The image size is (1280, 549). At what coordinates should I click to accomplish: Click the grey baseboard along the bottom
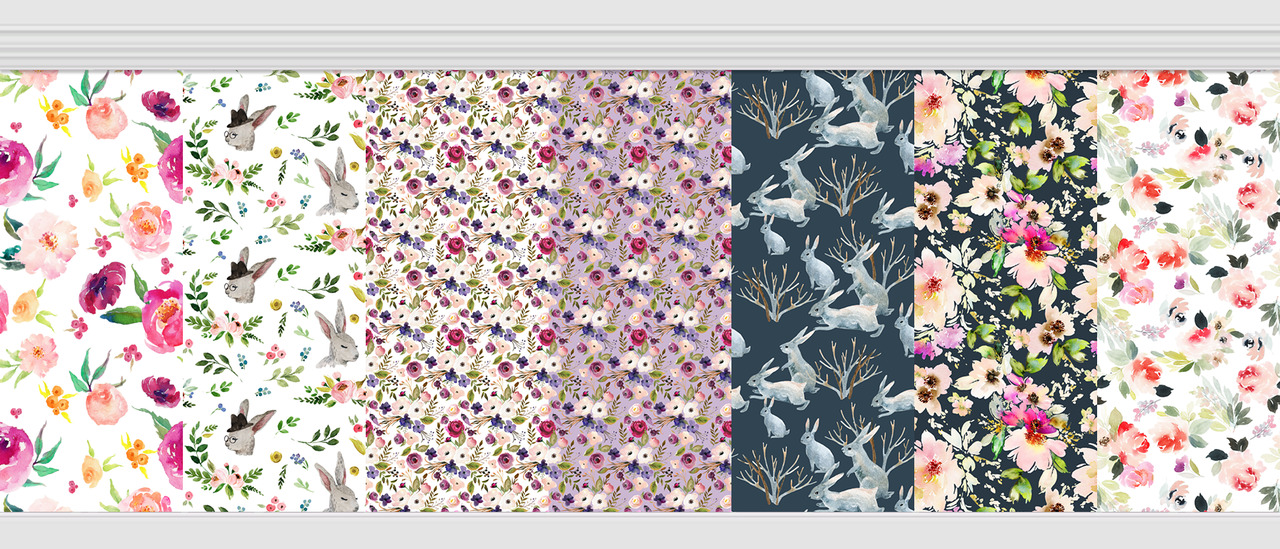pyautogui.click(x=640, y=530)
